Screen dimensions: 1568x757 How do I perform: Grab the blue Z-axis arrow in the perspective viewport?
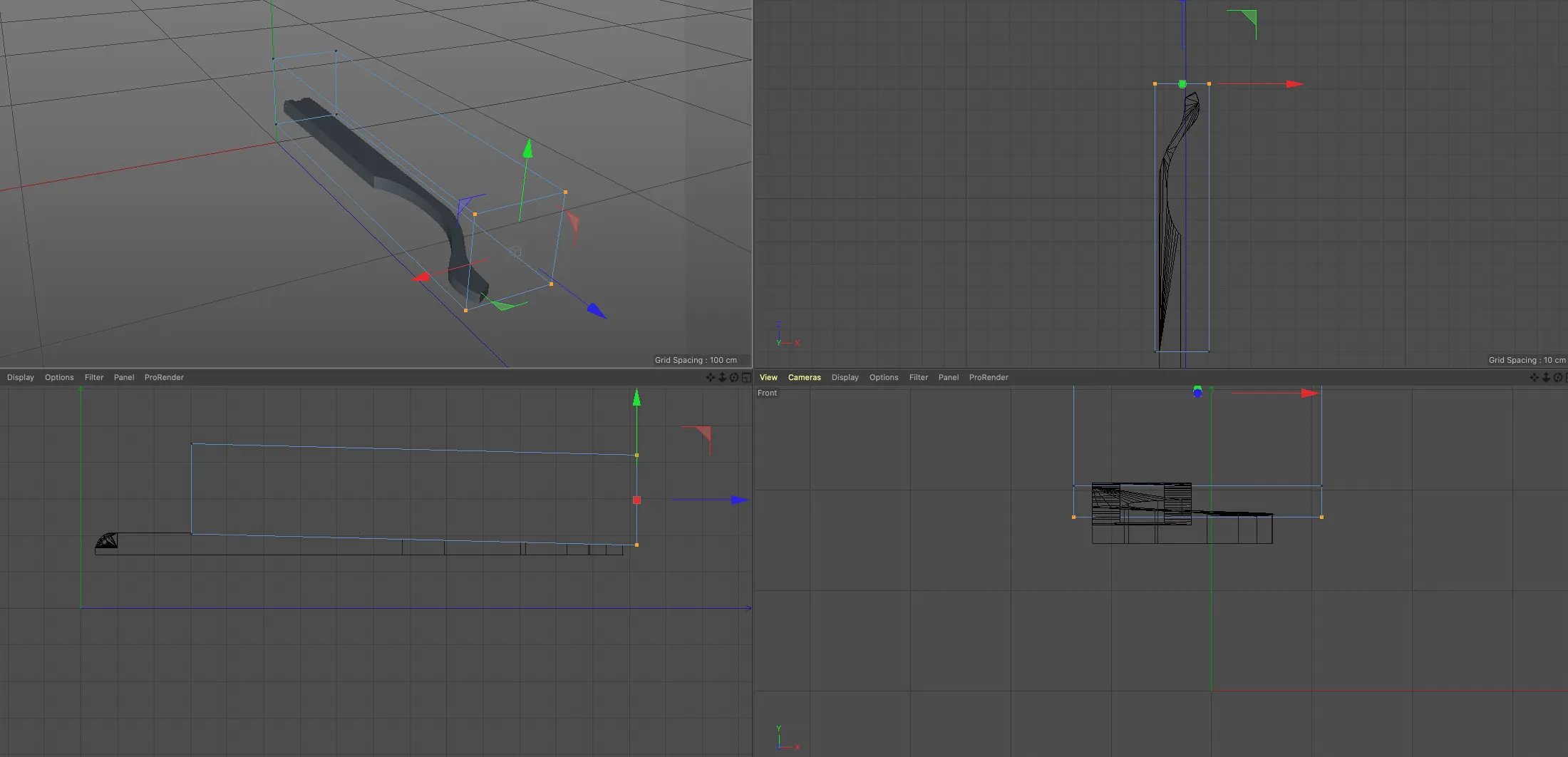pos(596,311)
